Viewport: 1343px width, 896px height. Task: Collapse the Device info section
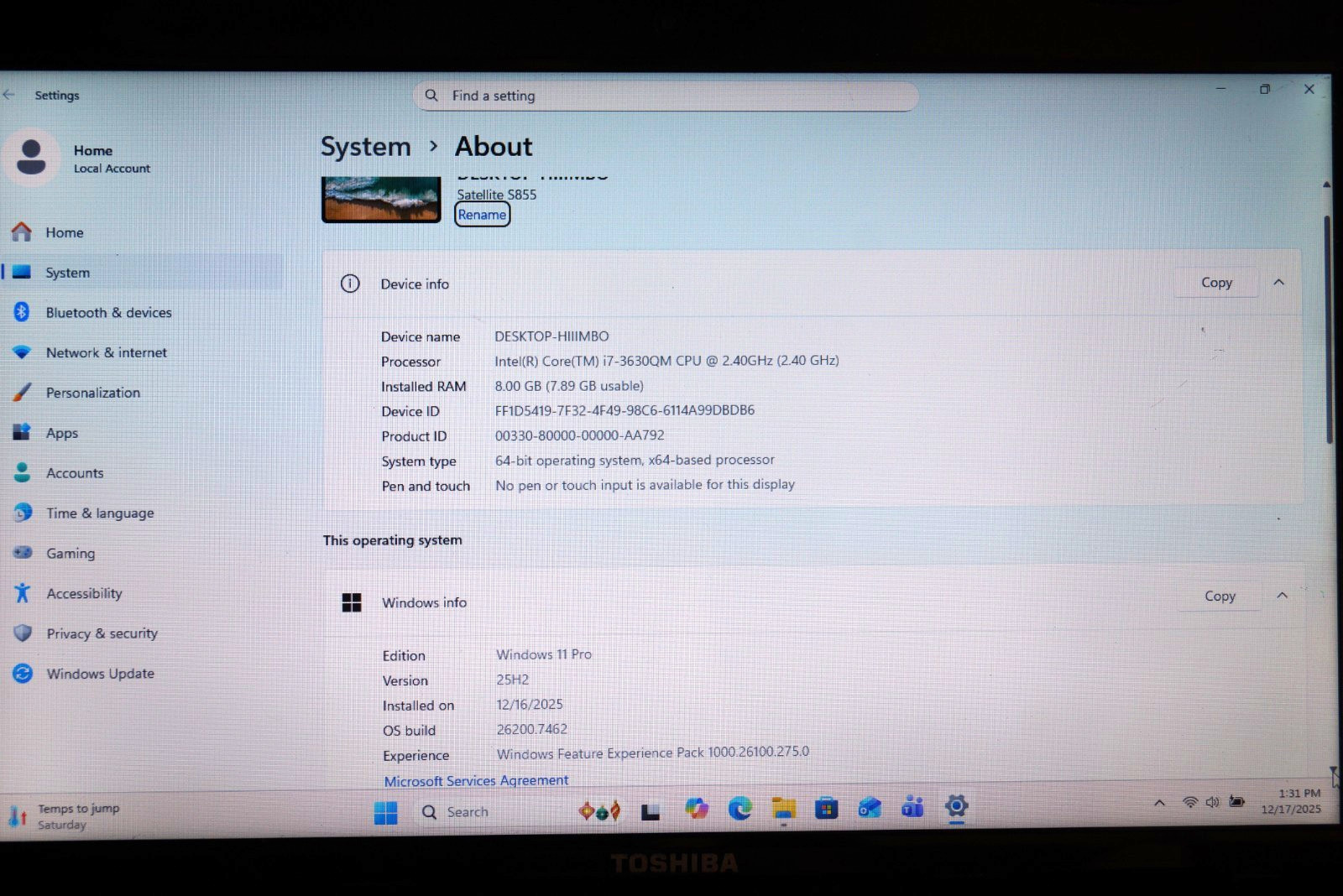click(1279, 283)
